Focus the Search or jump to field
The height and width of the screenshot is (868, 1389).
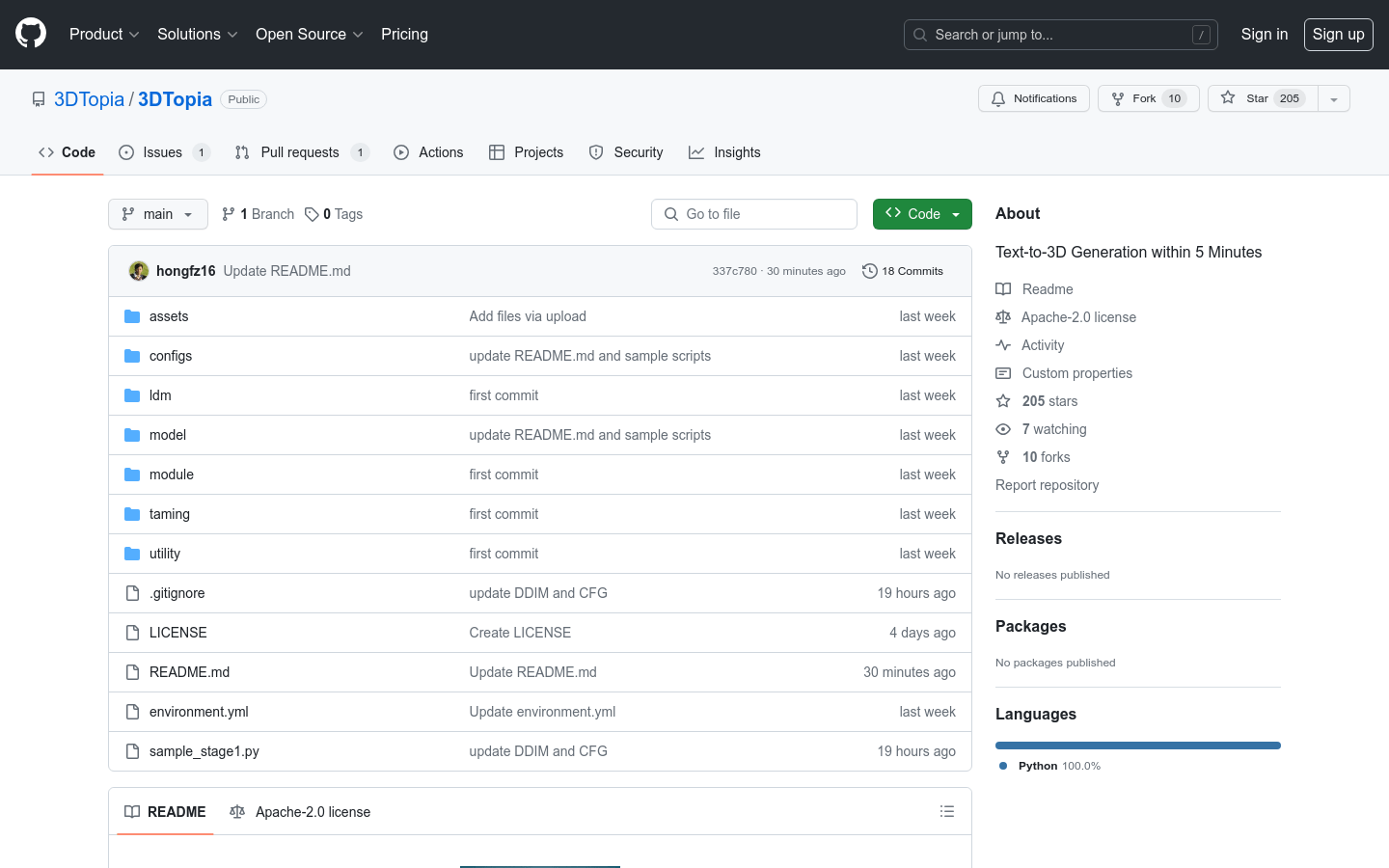(x=1061, y=35)
